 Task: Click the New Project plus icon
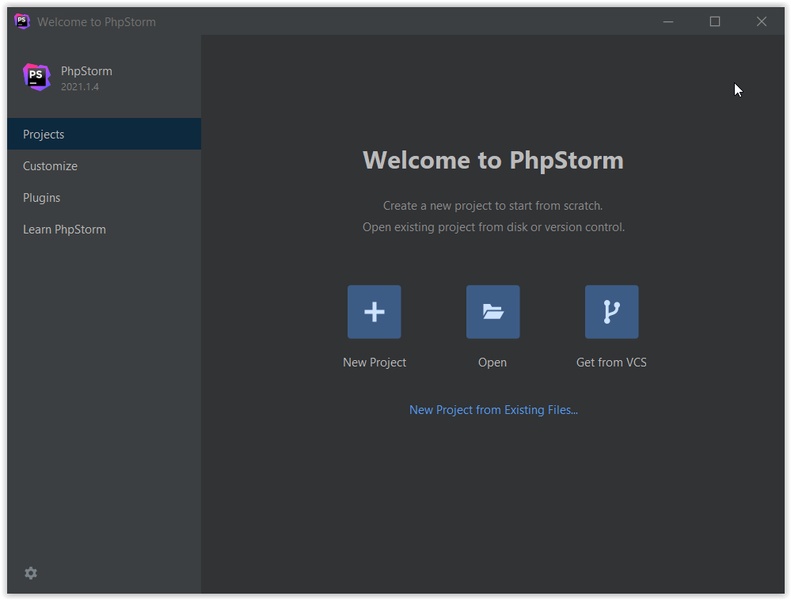pyautogui.click(x=374, y=312)
